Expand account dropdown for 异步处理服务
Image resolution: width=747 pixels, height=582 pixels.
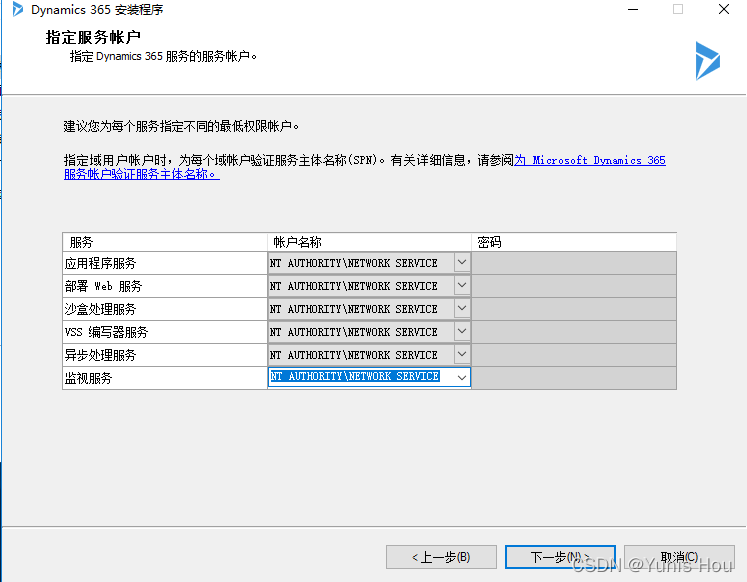coord(462,354)
